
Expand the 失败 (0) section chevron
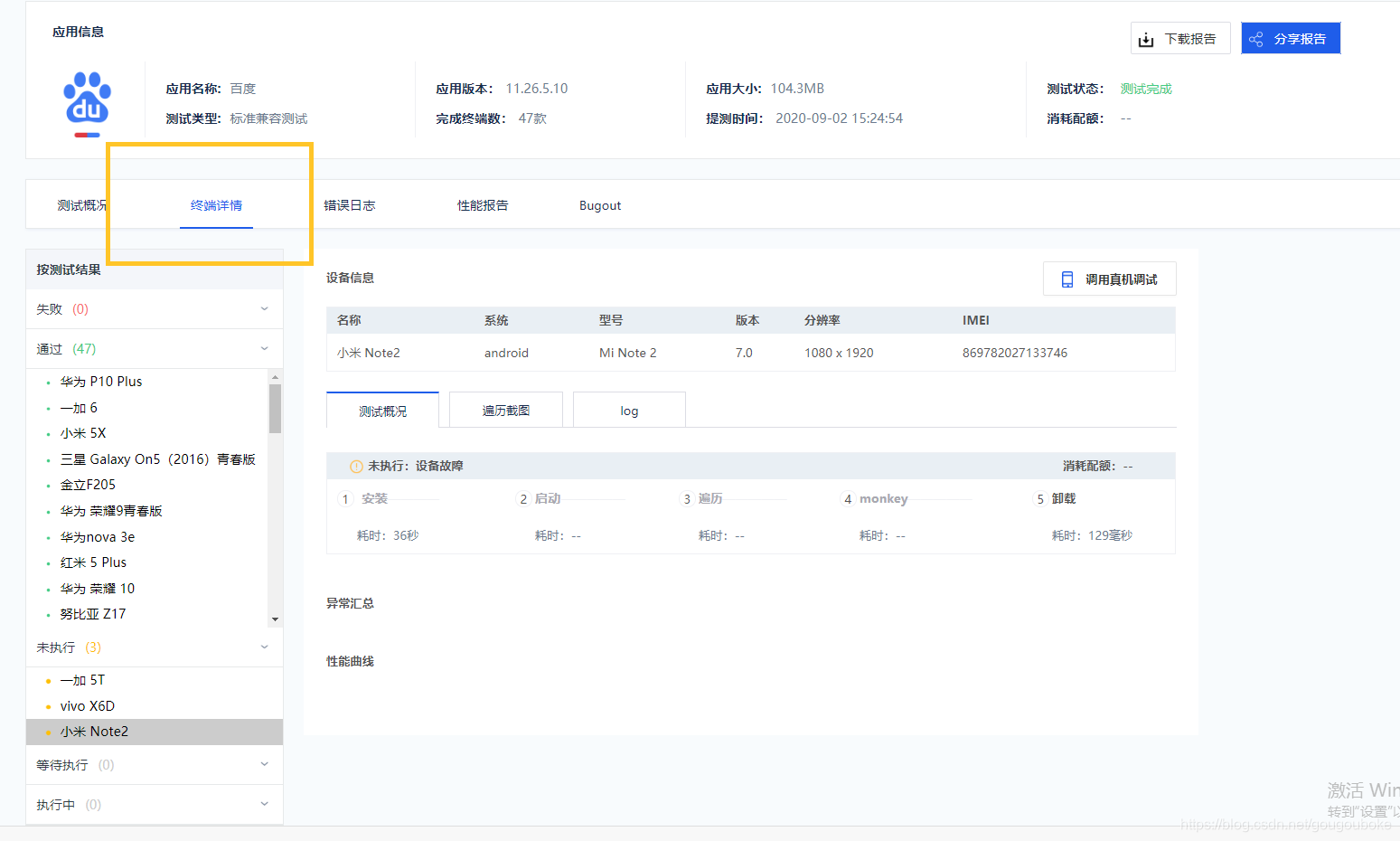265,309
